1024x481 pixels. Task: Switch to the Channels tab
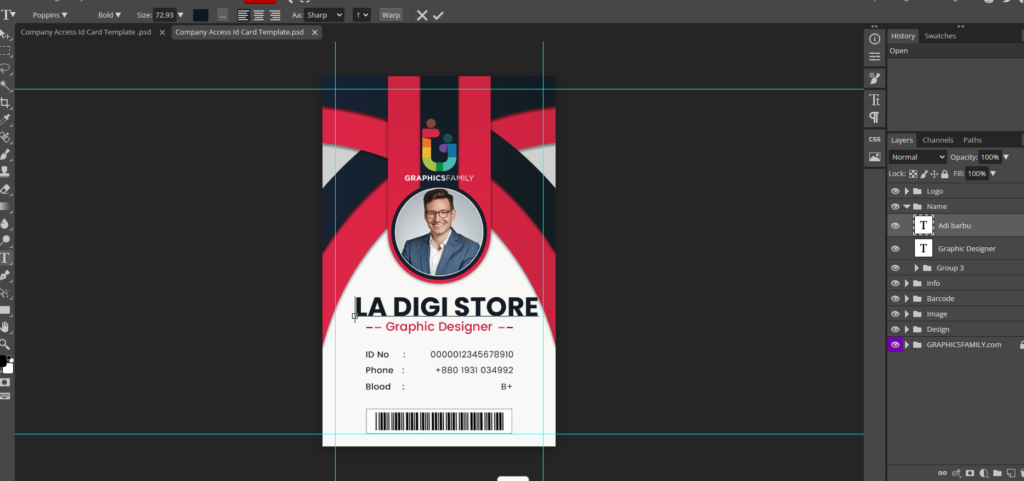[937, 140]
